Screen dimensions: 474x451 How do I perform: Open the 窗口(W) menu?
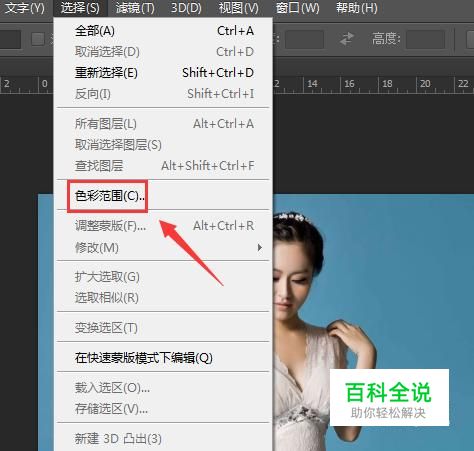[x=297, y=7]
